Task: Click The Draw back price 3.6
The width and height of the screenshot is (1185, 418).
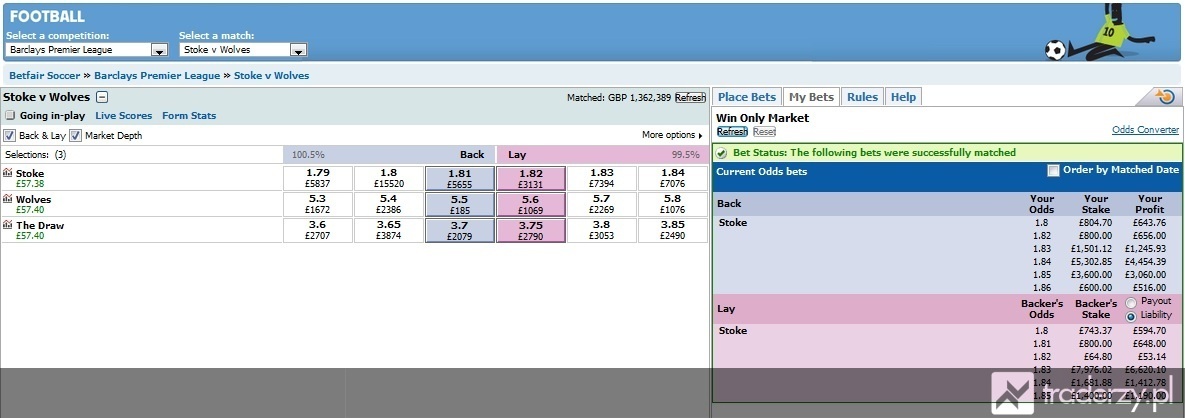Action: coord(317,231)
